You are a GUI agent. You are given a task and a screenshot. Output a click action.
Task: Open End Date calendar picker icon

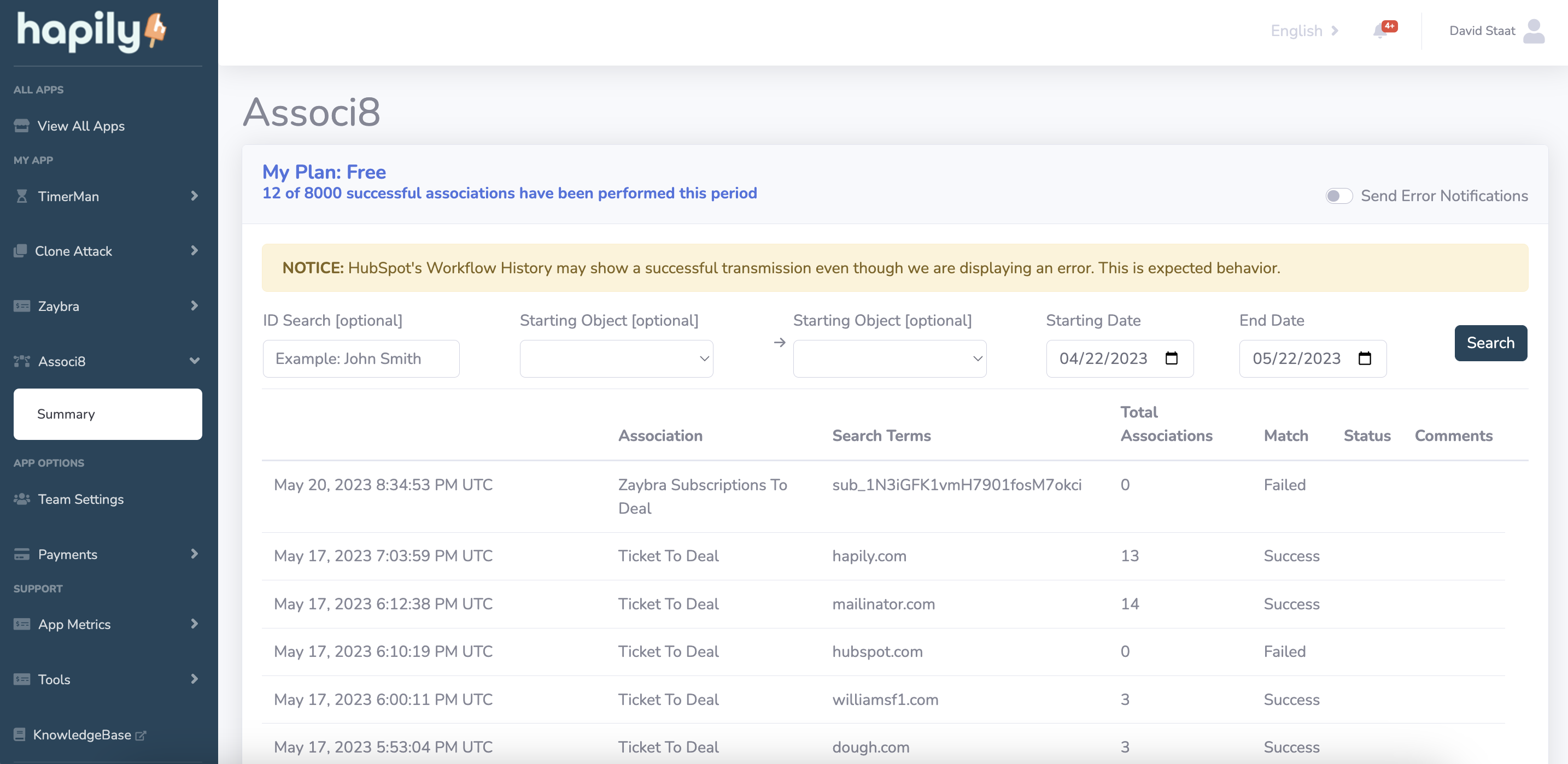(x=1364, y=359)
